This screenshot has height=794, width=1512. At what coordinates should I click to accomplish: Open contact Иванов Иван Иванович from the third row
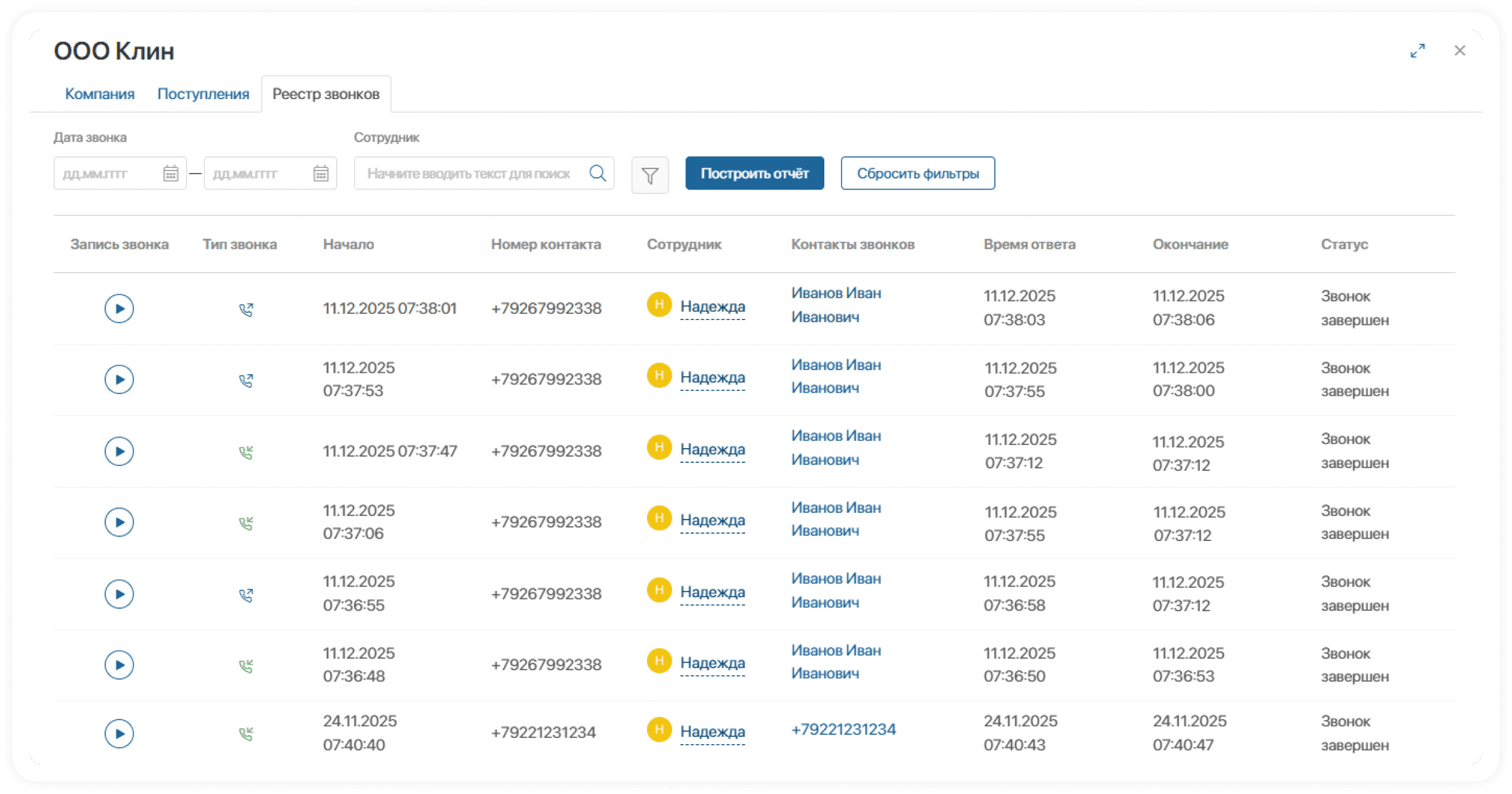(835, 447)
